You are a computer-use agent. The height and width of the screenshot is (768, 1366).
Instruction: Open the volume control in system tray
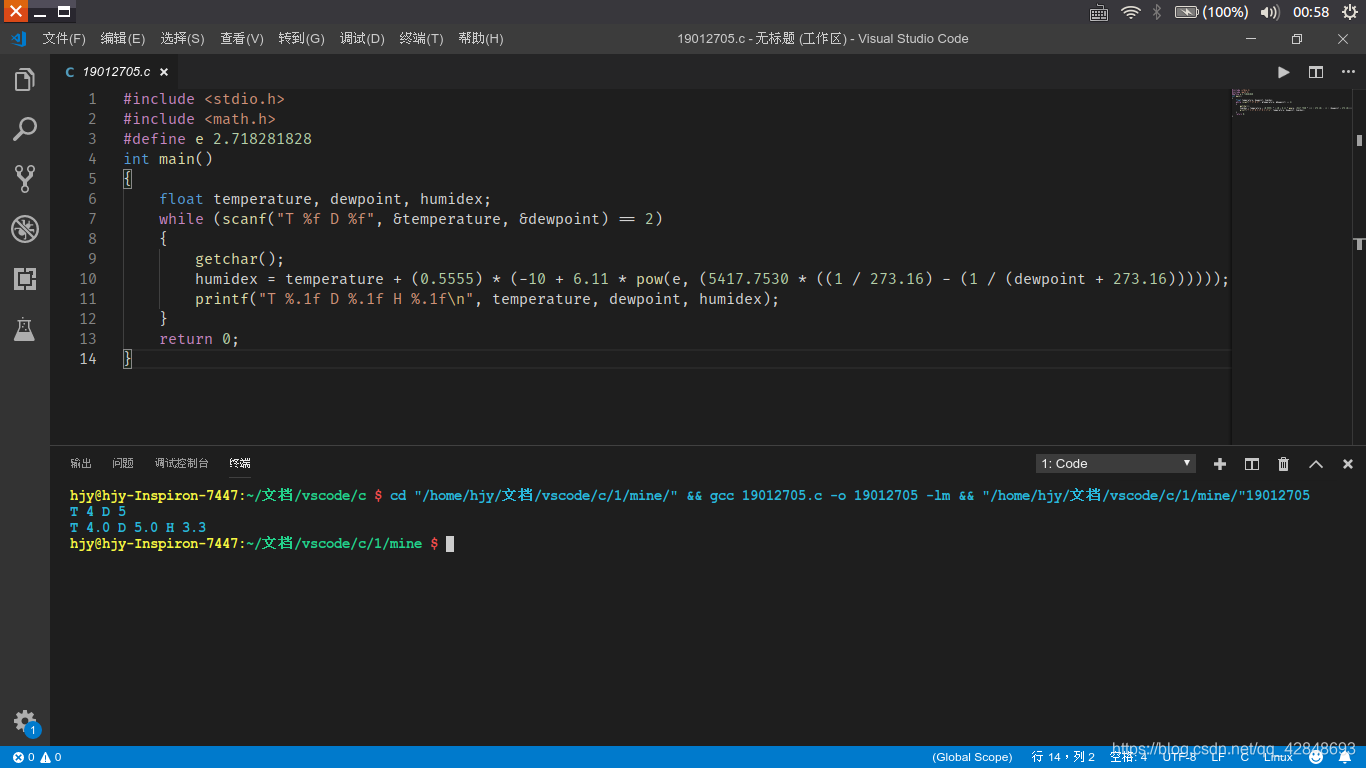point(1268,12)
